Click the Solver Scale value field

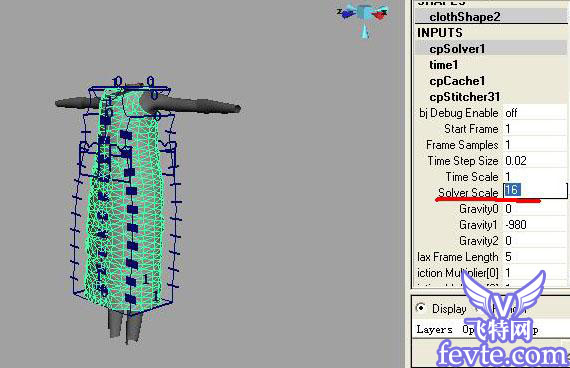535,191
